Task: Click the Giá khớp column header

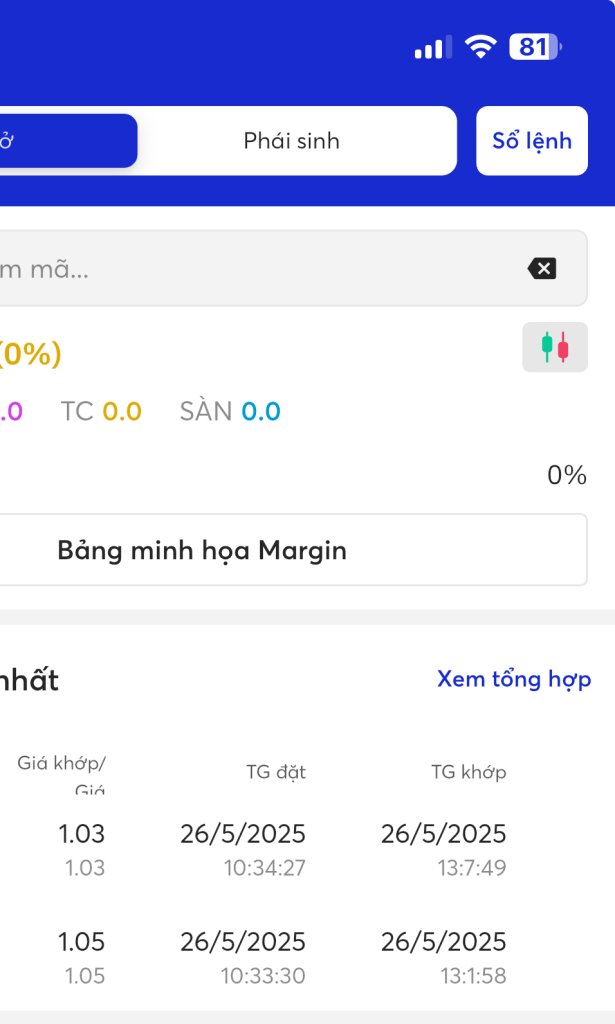Action: pyautogui.click(x=62, y=764)
